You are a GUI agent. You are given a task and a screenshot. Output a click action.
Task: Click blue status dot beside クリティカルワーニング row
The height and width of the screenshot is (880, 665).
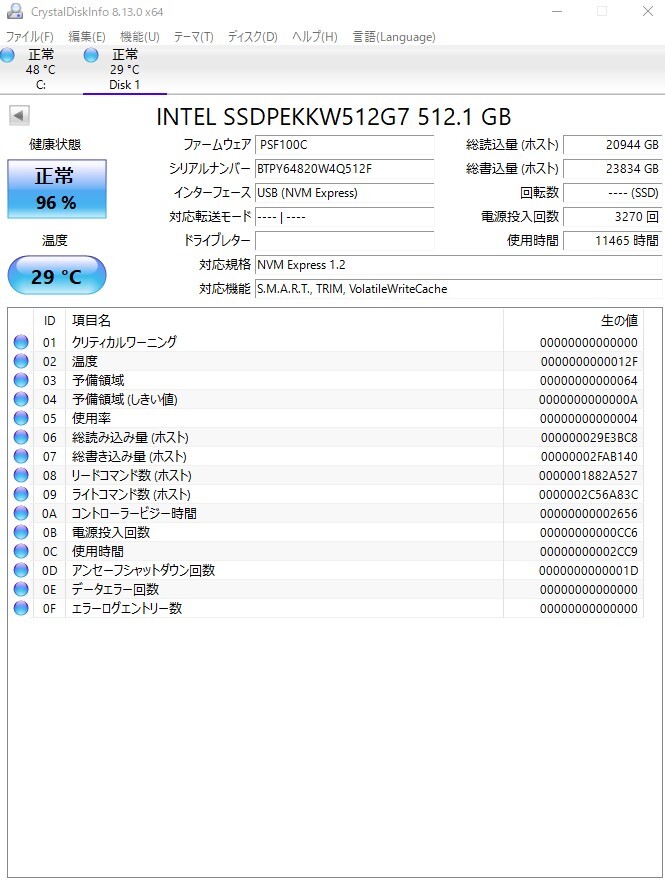[x=22, y=342]
